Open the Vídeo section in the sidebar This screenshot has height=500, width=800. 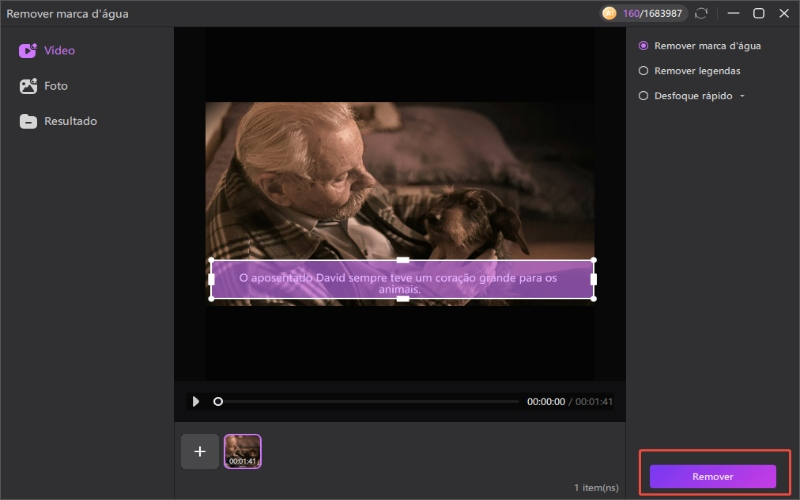coord(47,51)
